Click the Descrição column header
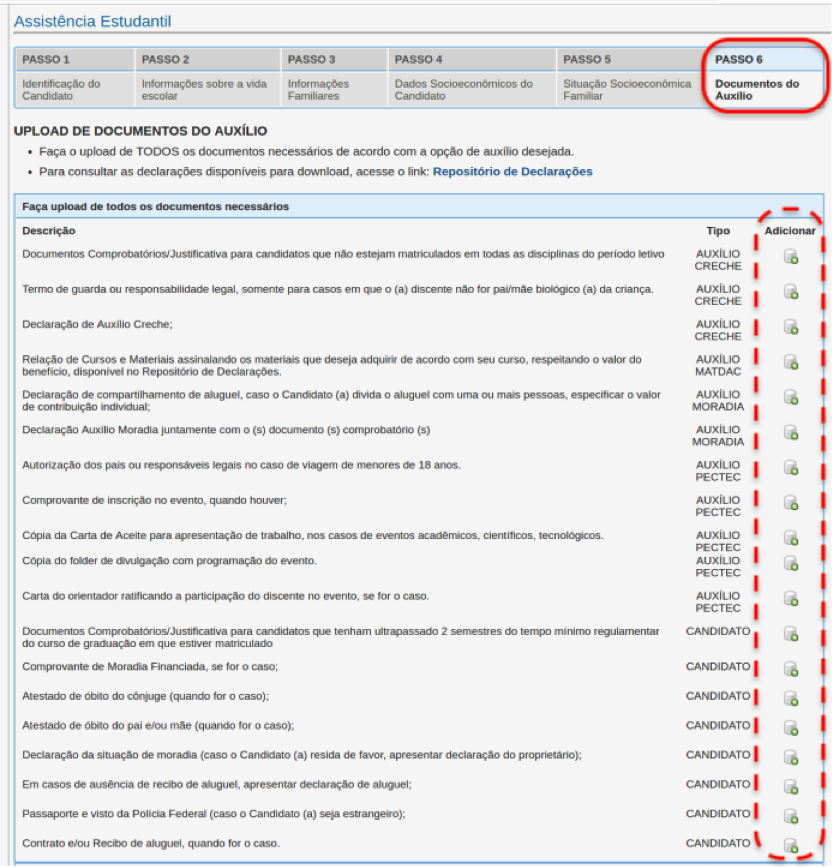 [49, 231]
